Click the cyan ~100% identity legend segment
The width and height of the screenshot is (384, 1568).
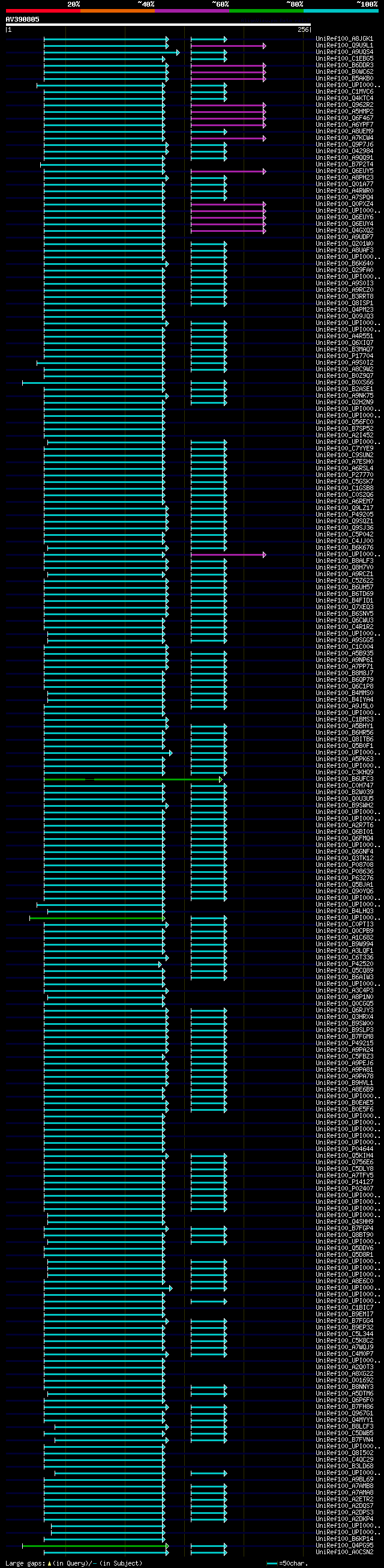340,11
